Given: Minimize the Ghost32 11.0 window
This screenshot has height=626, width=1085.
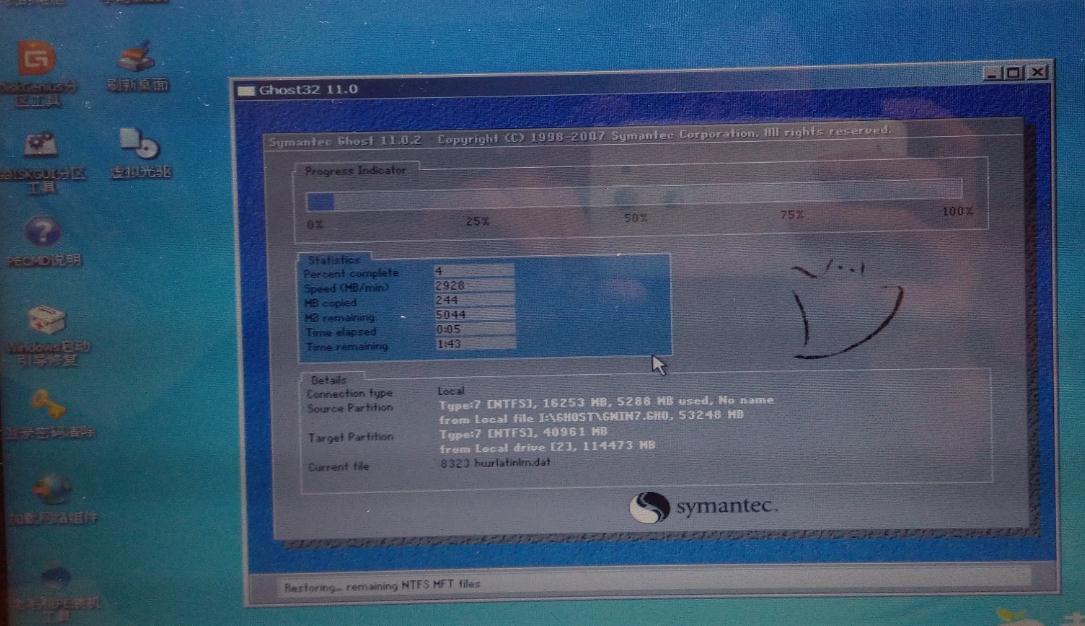Looking at the screenshot, I should pos(992,73).
